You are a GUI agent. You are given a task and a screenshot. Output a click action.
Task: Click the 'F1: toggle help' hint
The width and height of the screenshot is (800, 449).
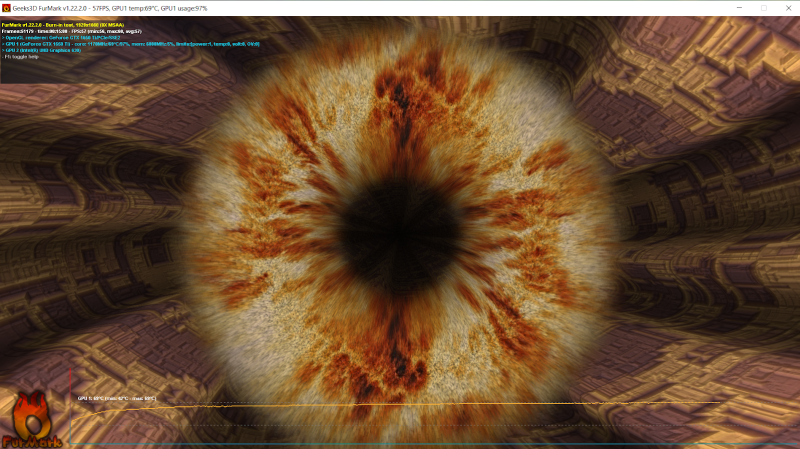(x=20, y=57)
